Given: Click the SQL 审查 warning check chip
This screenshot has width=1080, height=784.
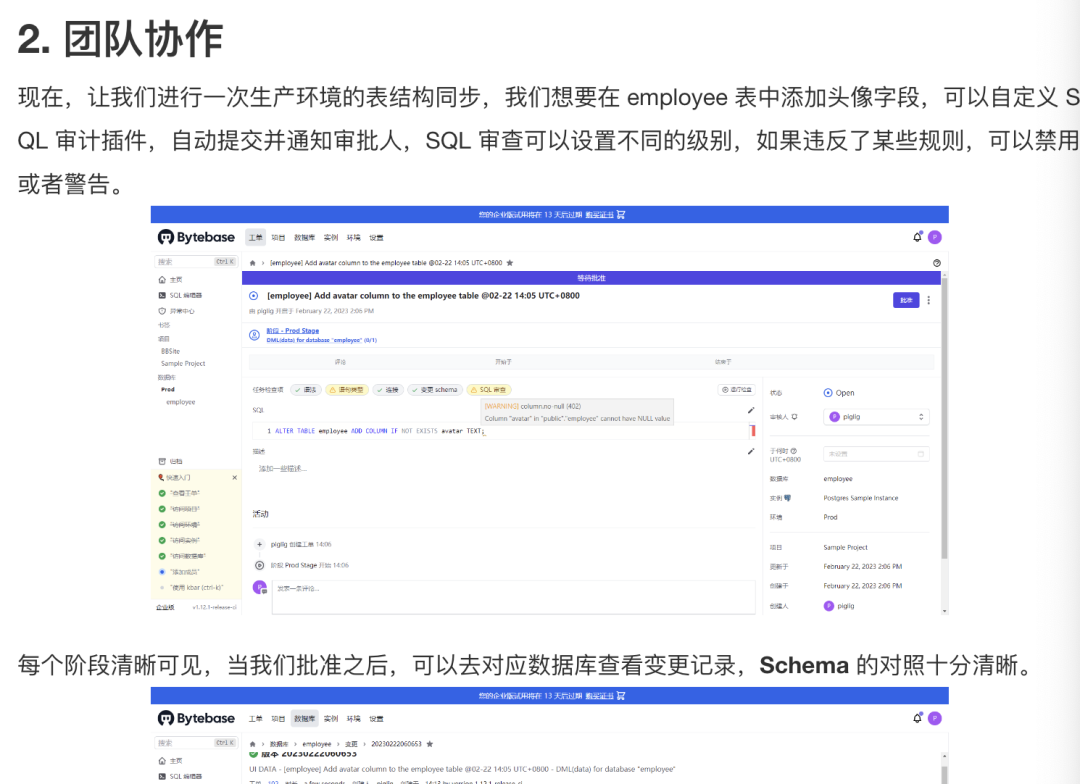Looking at the screenshot, I should (489, 390).
